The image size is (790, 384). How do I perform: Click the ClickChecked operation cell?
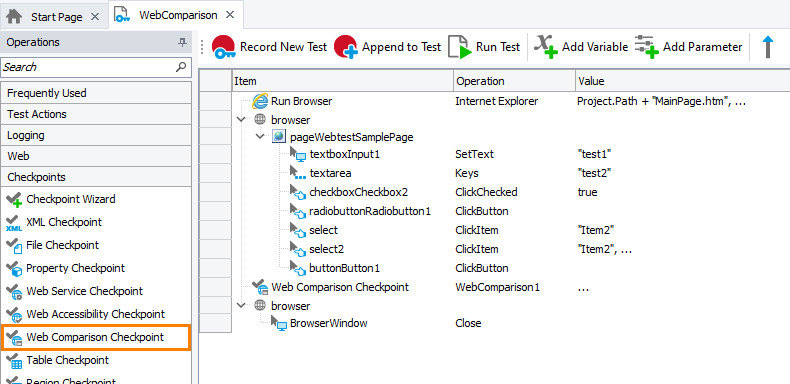click(x=486, y=193)
